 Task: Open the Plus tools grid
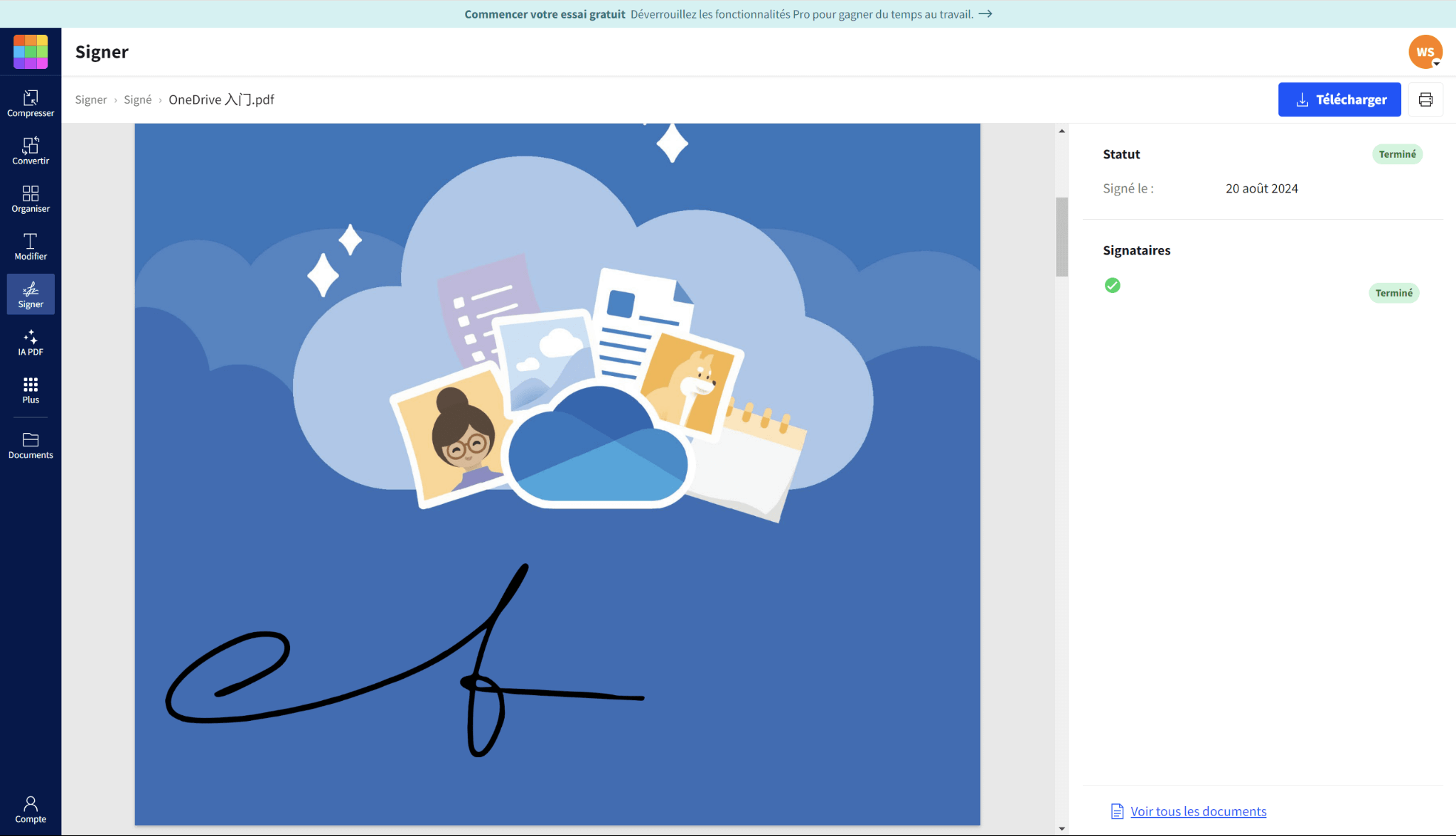point(31,390)
